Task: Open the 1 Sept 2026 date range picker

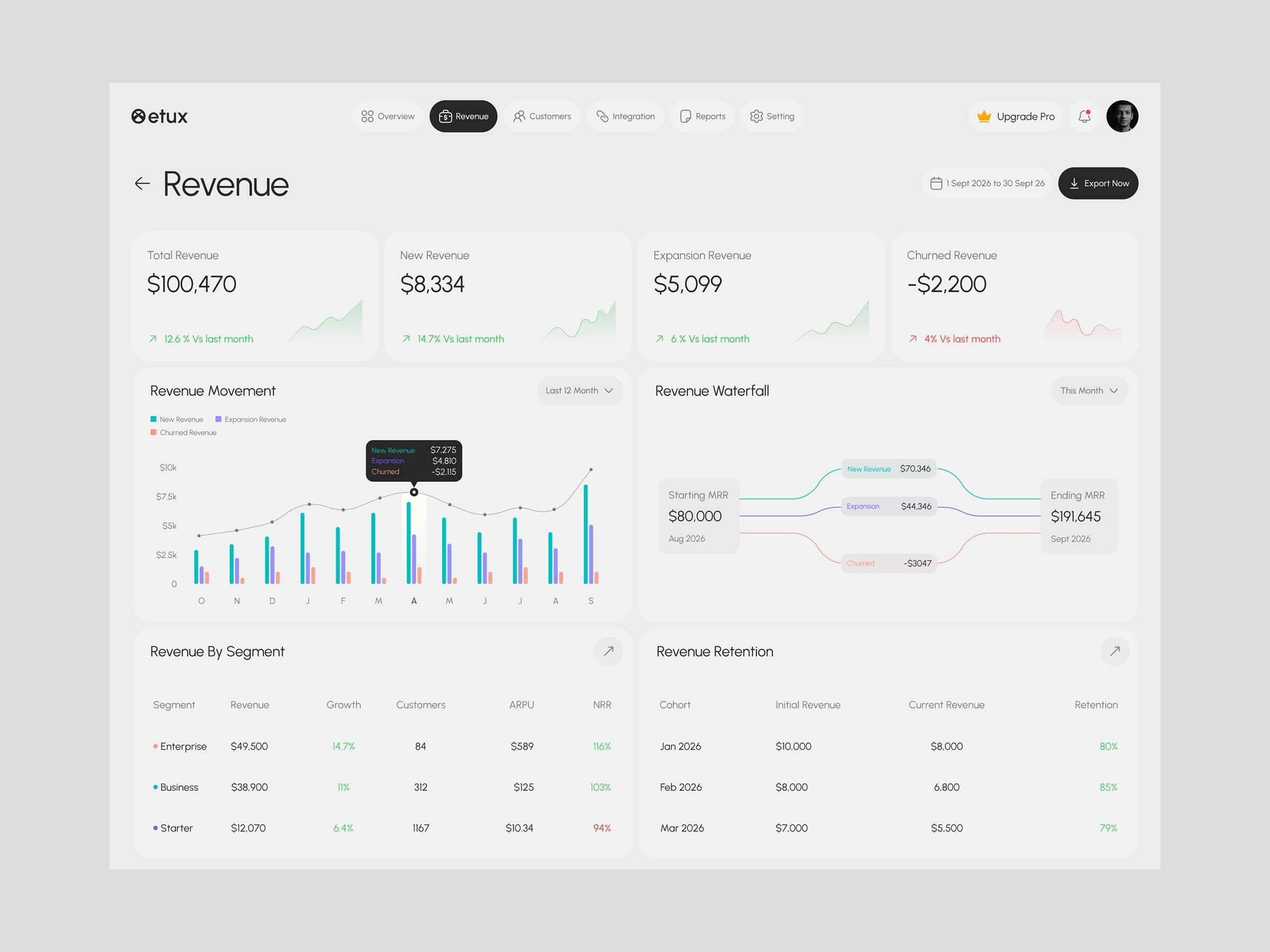Action: (987, 184)
